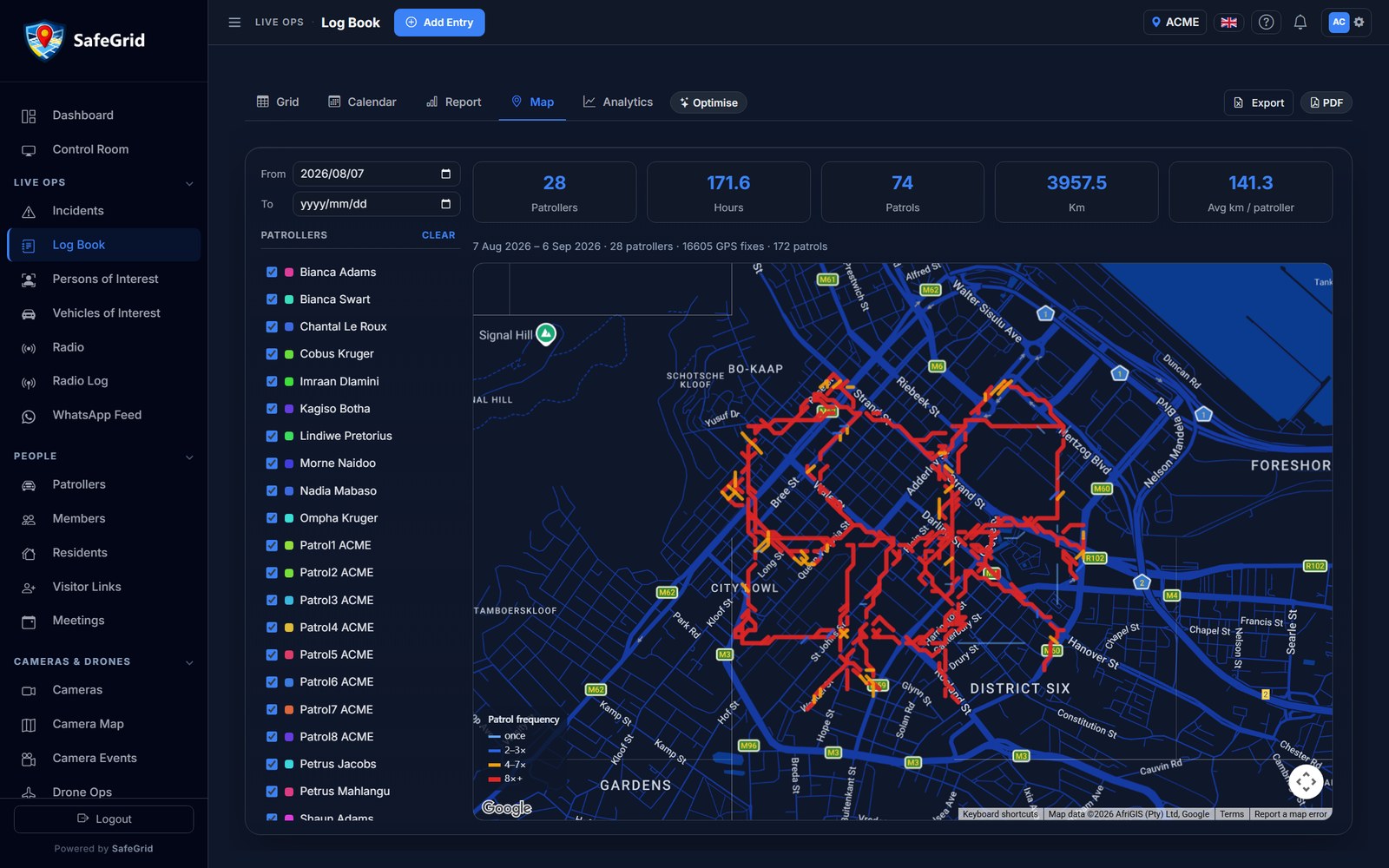The height and width of the screenshot is (868, 1389).
Task: Collapse the PEOPLE section chevron
Action: coord(189,457)
